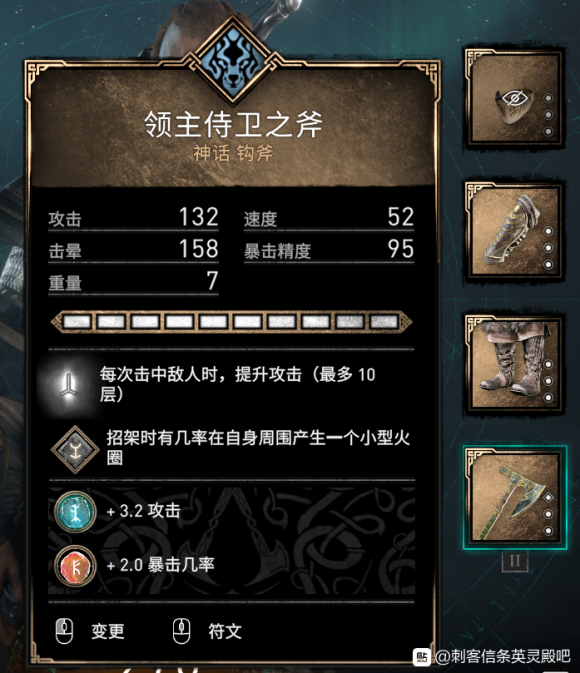Click the diamond rune icon beside 招架时 perk
The width and height of the screenshot is (580, 673).
[76, 450]
